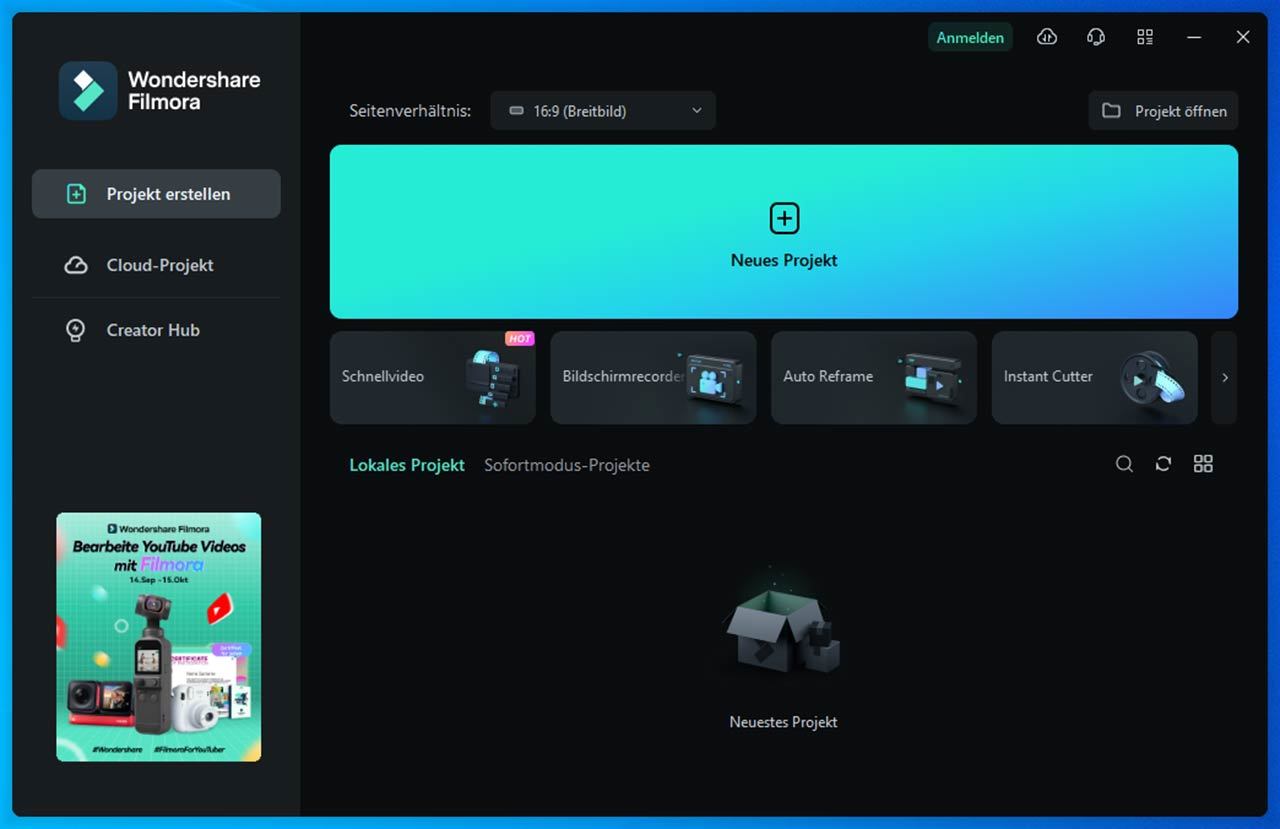Open Cloud-Projekt section
The image size is (1280, 829).
click(x=156, y=265)
